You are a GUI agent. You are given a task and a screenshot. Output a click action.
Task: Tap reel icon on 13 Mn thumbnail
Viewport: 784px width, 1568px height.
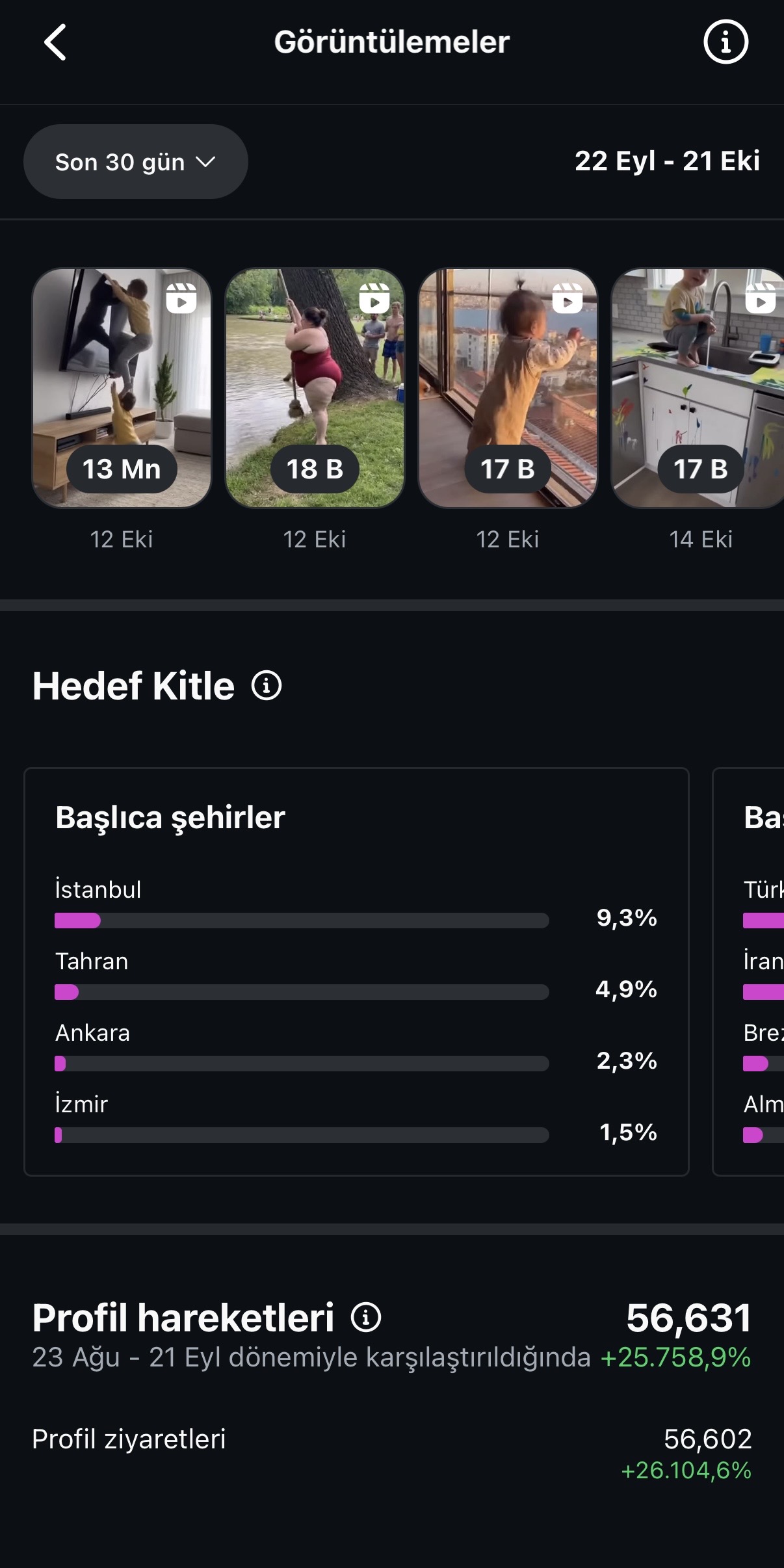181,298
